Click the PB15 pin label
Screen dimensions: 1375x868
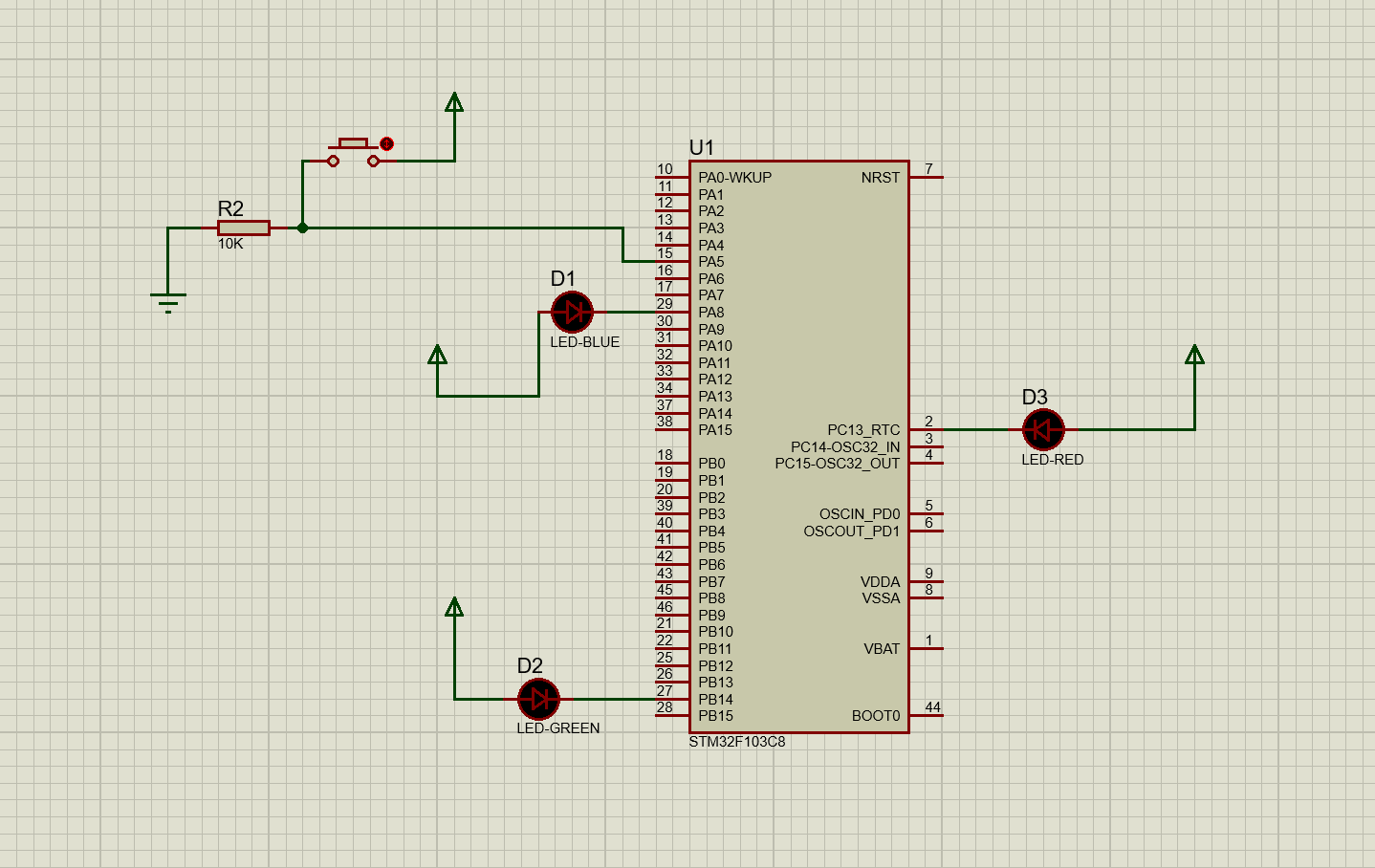click(715, 716)
